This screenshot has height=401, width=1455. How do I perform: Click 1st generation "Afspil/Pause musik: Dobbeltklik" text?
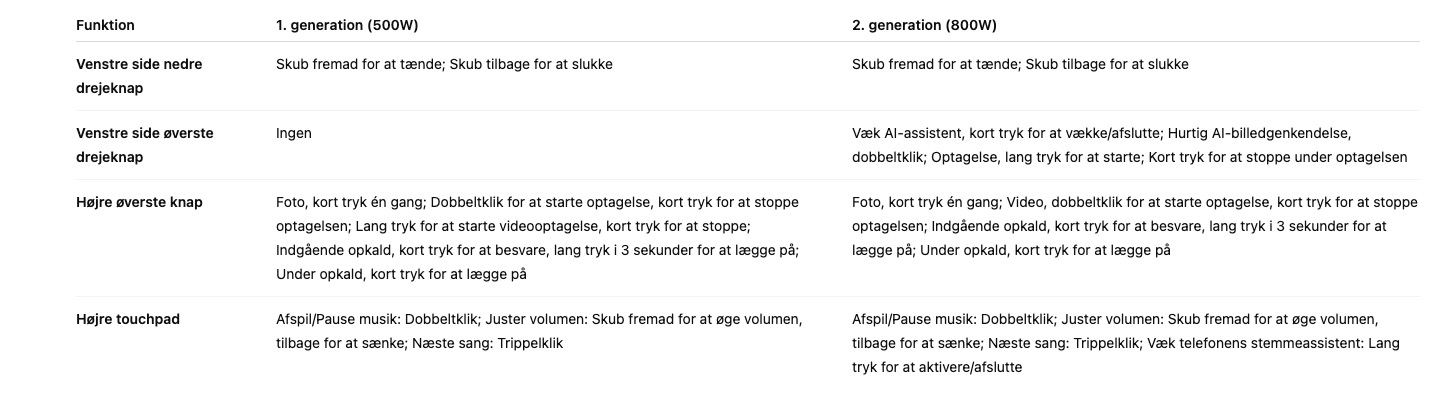pyautogui.click(x=379, y=319)
